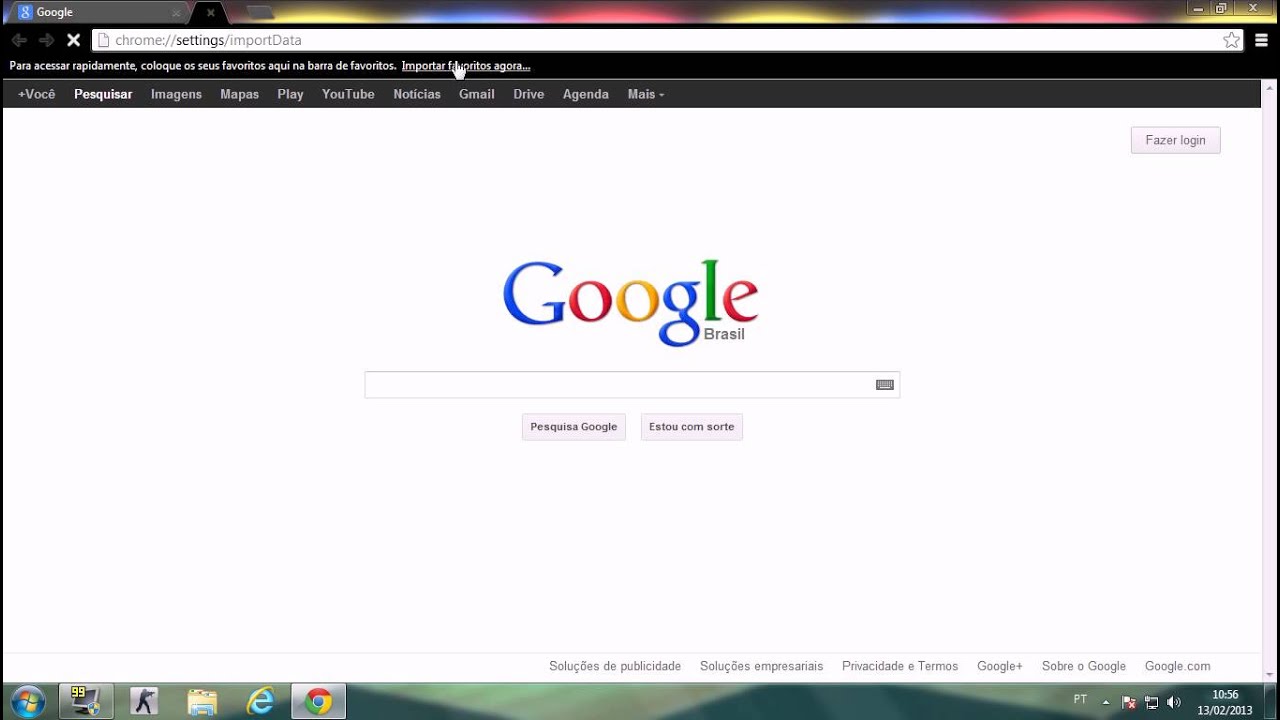Open the Counter-Strike taskbar icon
Image resolution: width=1280 pixels, height=720 pixels.
pyautogui.click(x=145, y=702)
